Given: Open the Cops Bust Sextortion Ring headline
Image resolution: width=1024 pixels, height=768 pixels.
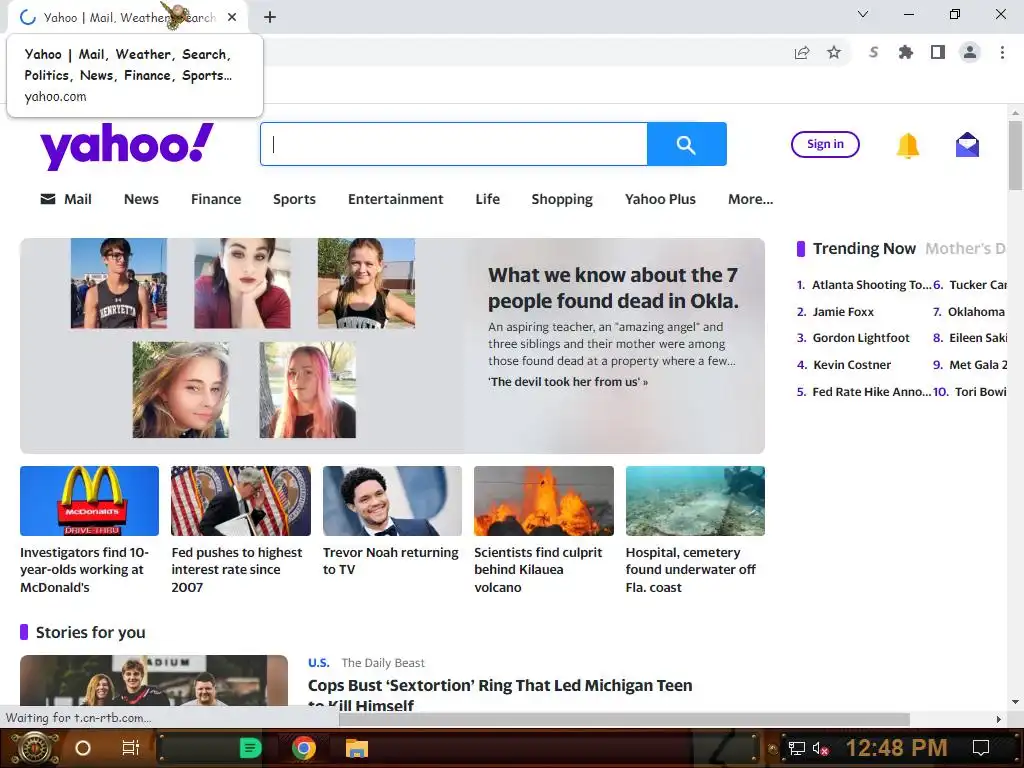Looking at the screenshot, I should tap(500, 694).
